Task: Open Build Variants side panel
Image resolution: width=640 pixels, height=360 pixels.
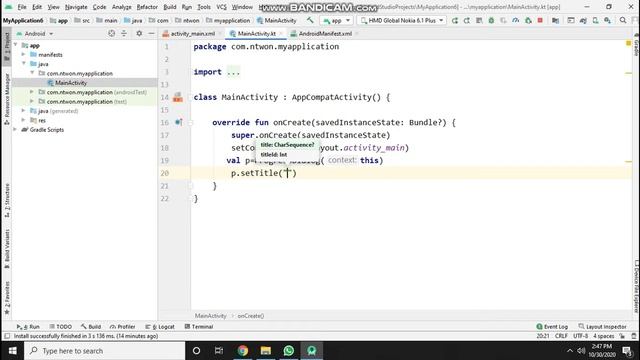Action: (7, 249)
